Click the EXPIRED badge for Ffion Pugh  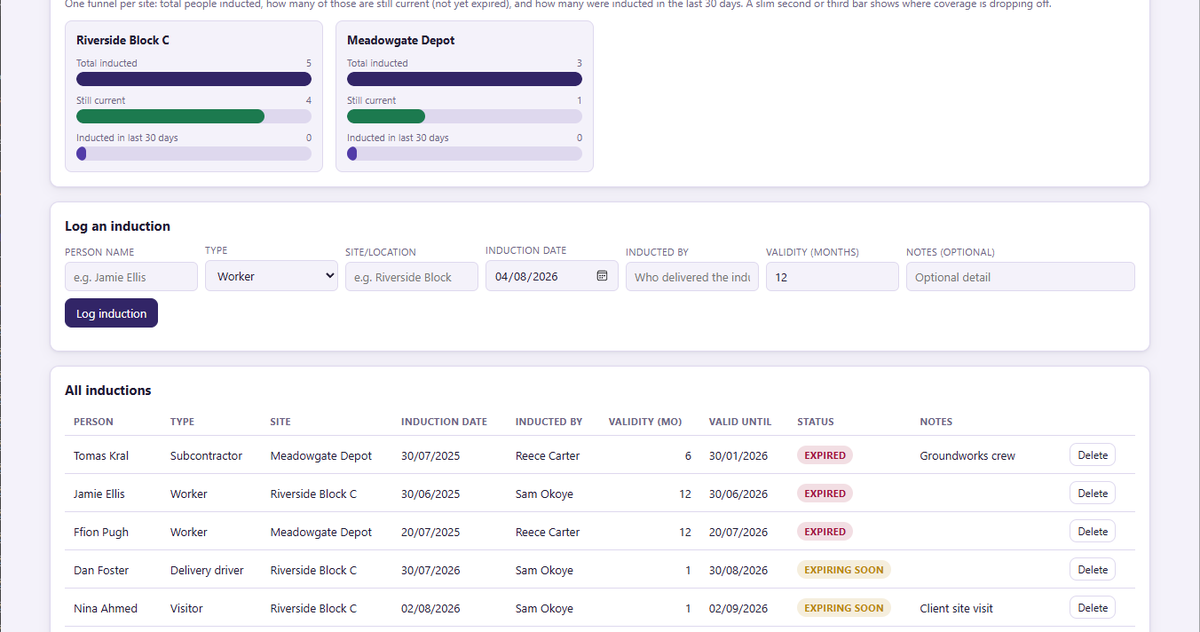point(825,531)
